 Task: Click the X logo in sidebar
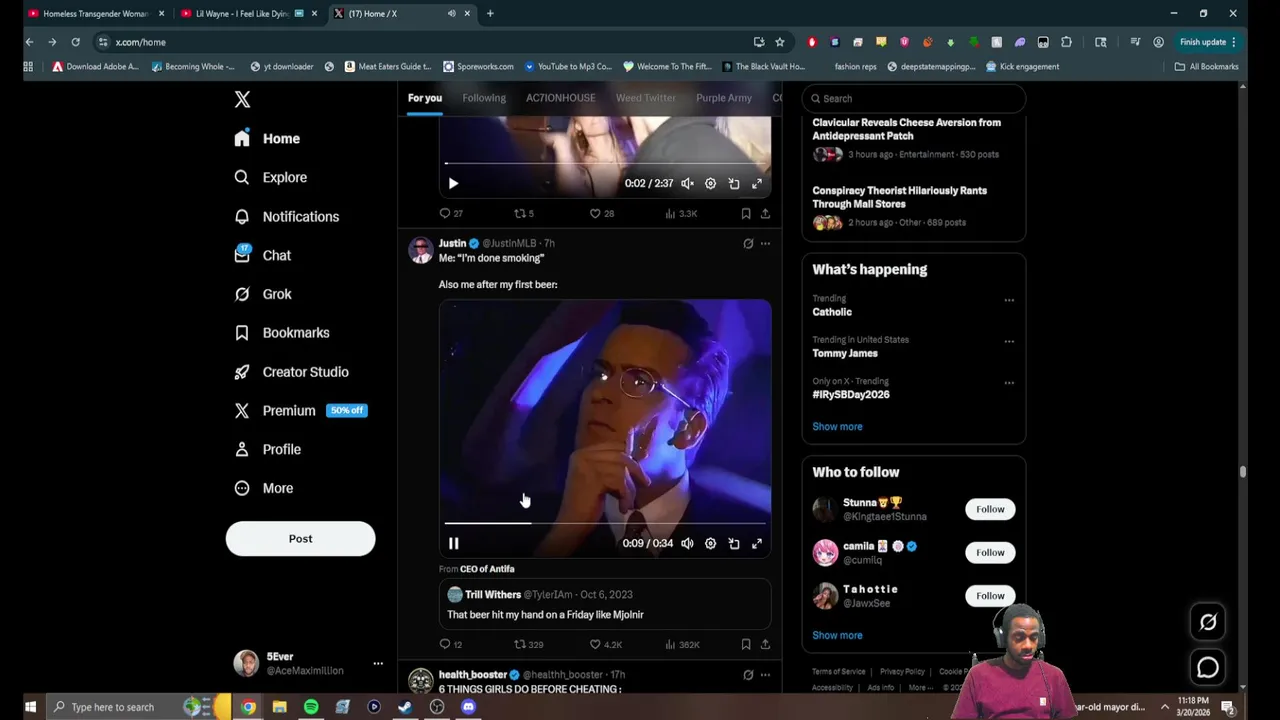(242, 99)
